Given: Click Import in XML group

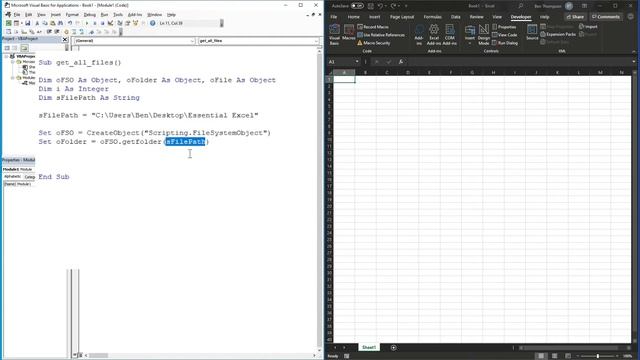Looking at the screenshot, I should 588,27.
